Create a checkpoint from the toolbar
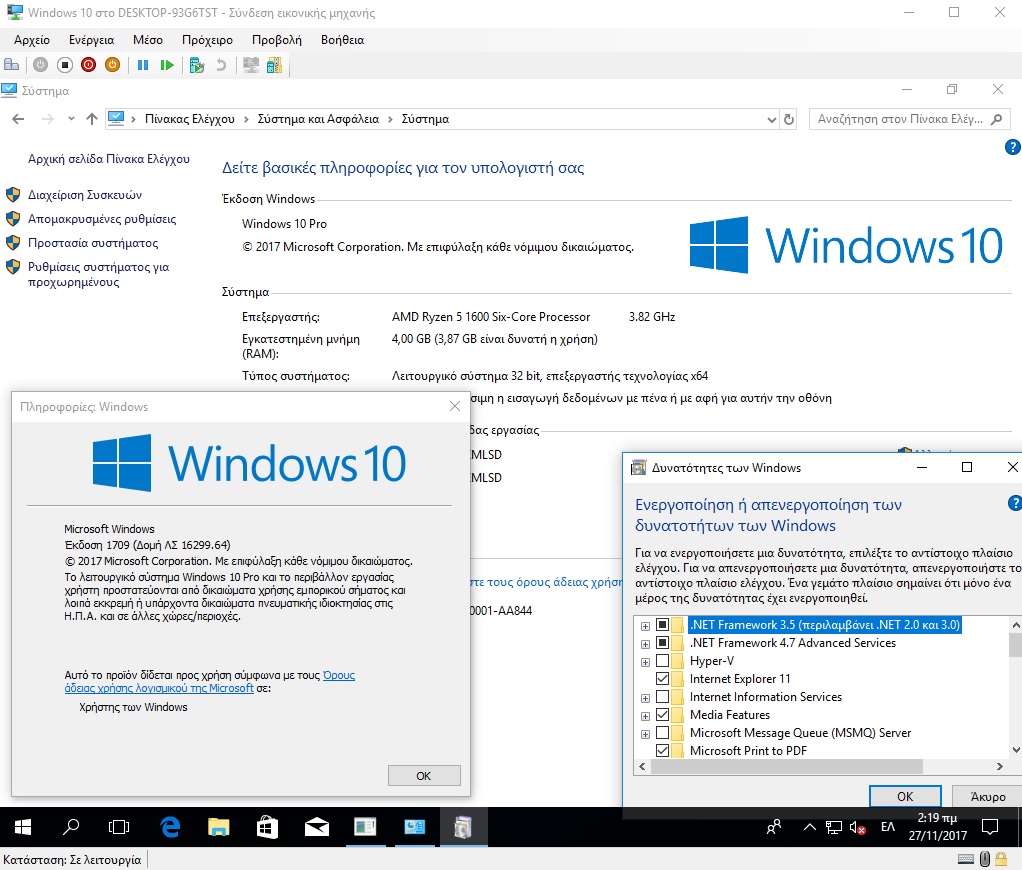Viewport: 1022px width, 870px height. [197, 65]
